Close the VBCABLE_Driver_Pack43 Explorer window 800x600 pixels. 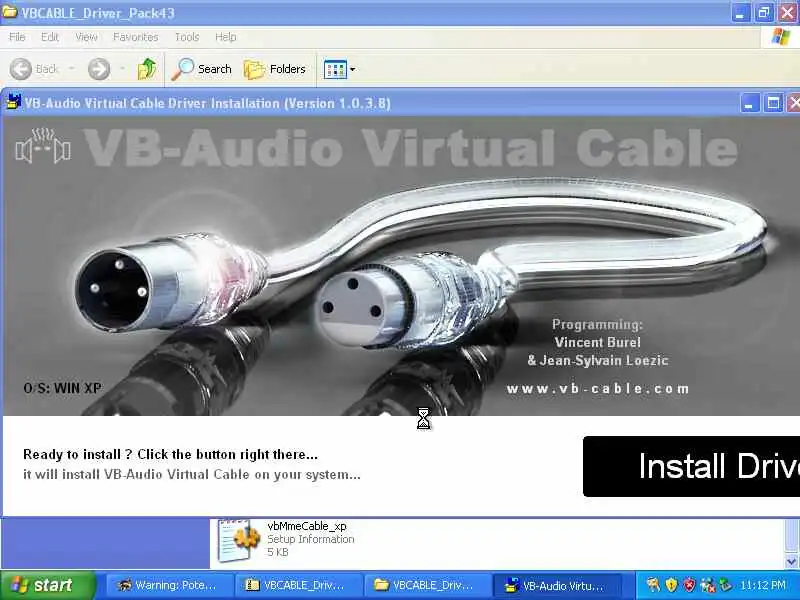tap(788, 13)
